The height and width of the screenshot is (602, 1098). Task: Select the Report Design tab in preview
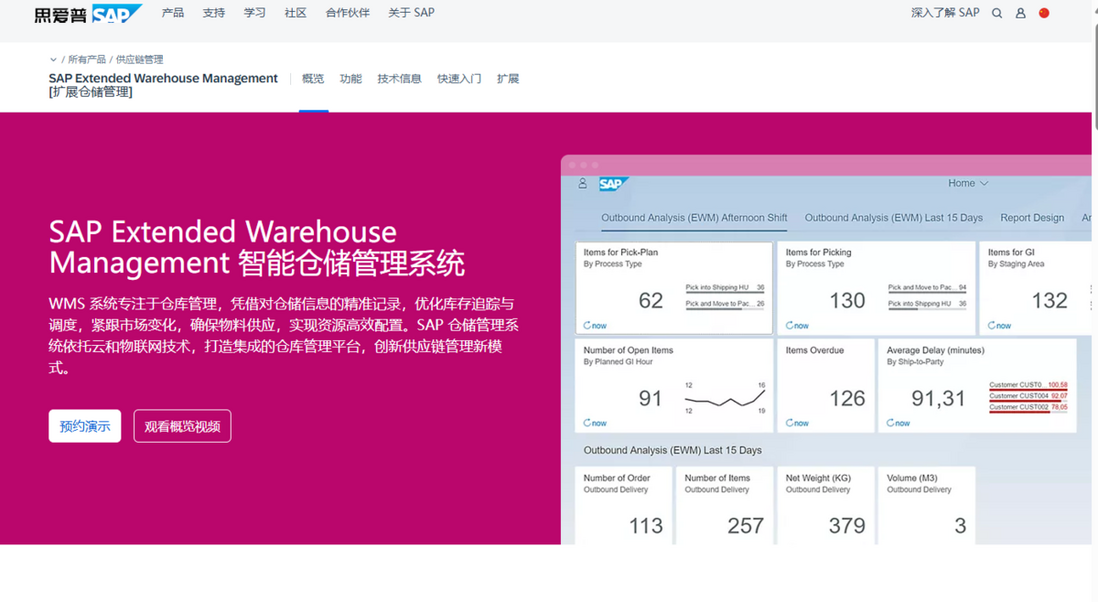coord(1032,218)
